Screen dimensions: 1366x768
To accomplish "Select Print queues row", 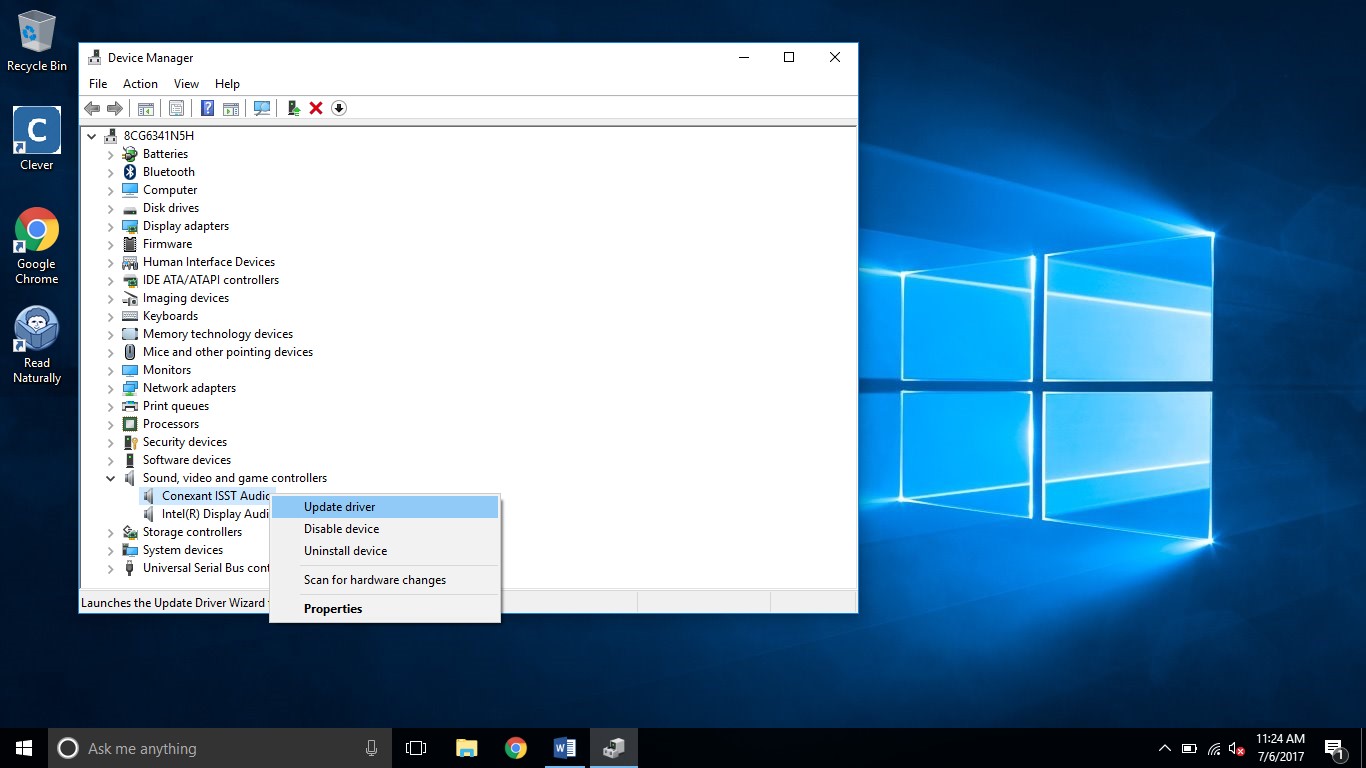I will 176,406.
